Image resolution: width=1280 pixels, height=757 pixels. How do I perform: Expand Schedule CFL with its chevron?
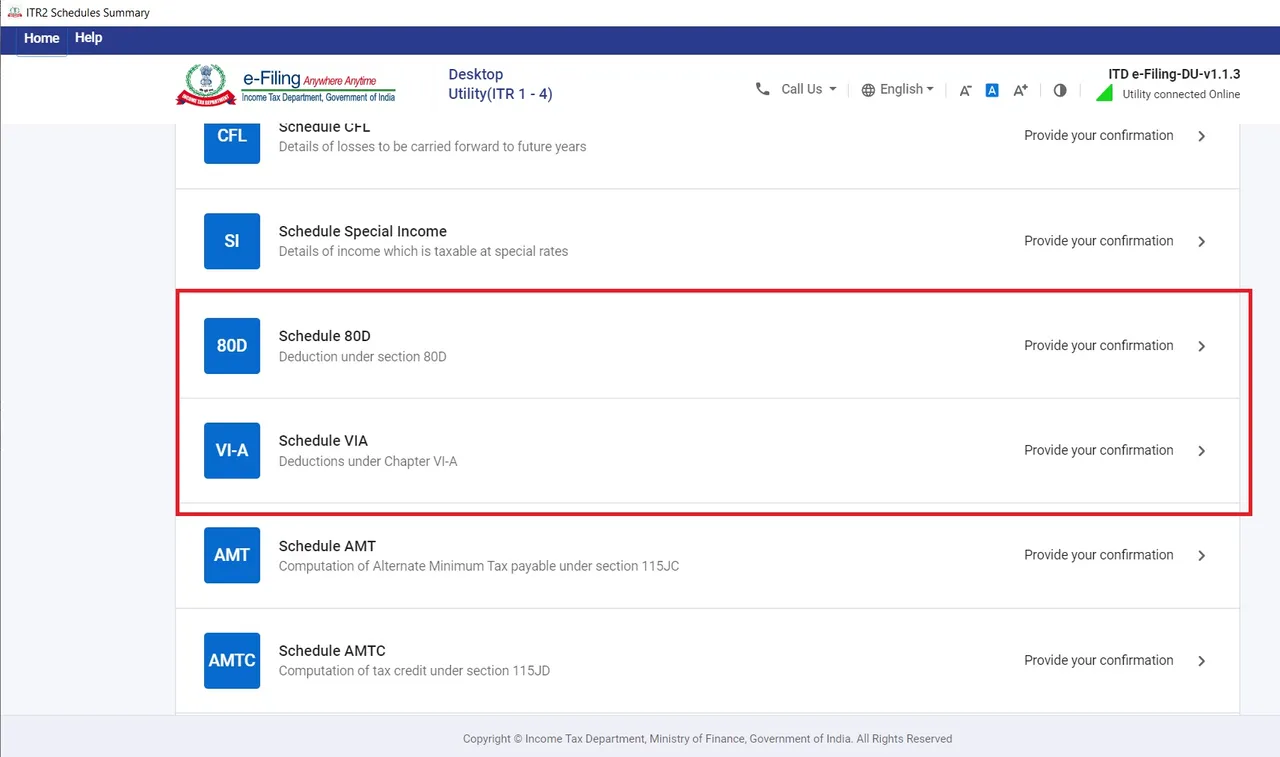click(x=1202, y=136)
